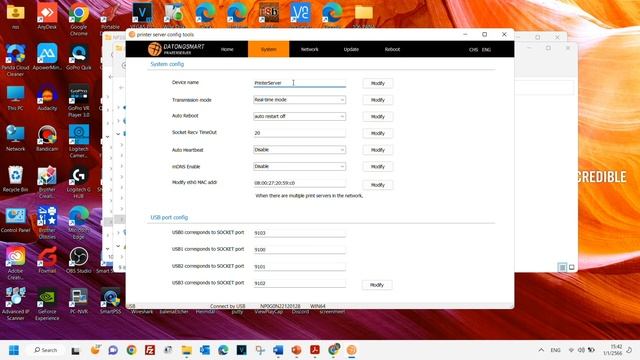Viewport: 640px width, 360px height.
Task: Select the GoPro Quik desktop icon
Action: (x=79, y=57)
